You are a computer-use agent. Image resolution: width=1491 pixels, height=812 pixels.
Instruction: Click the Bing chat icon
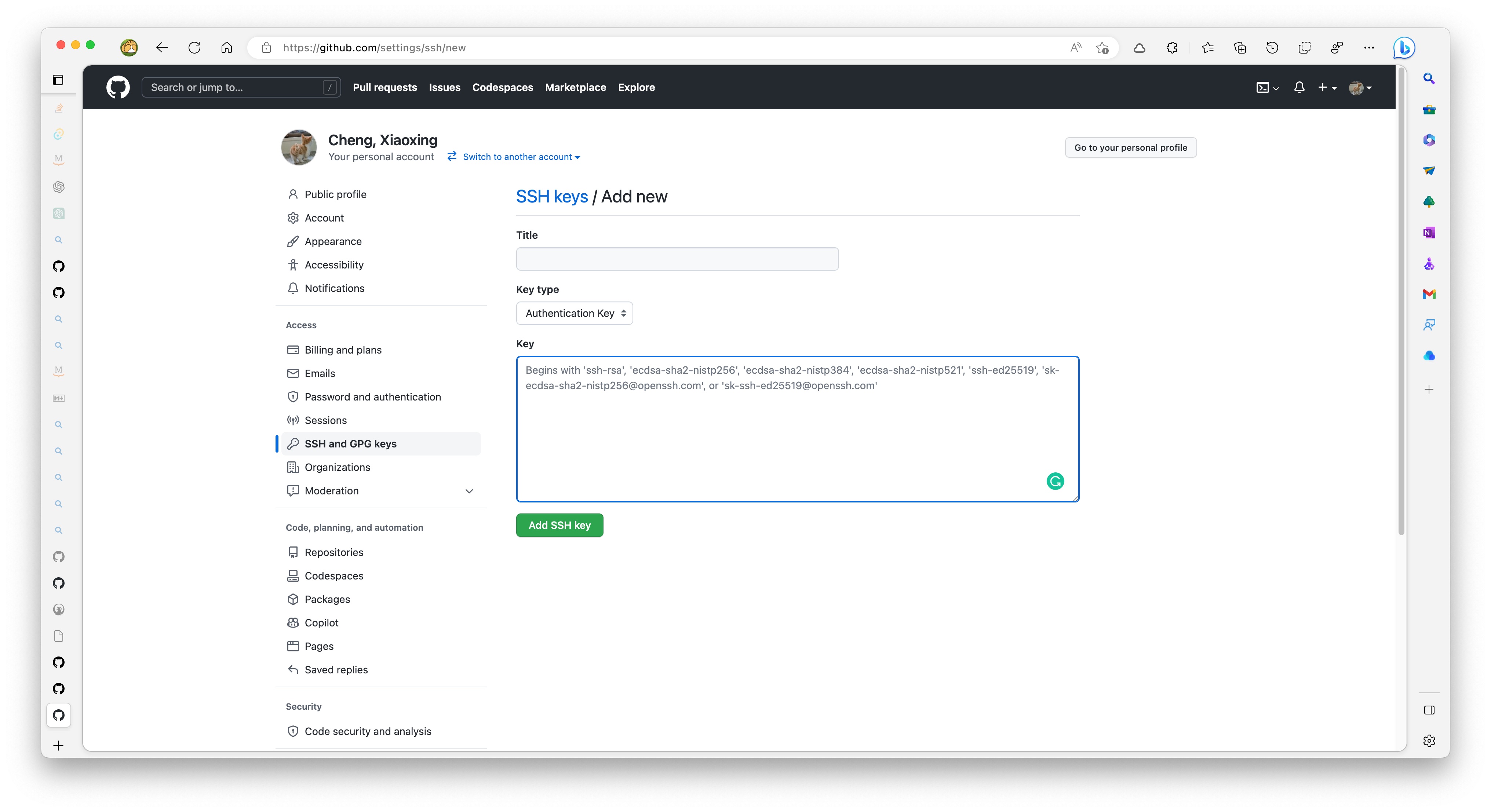pyautogui.click(x=1404, y=47)
